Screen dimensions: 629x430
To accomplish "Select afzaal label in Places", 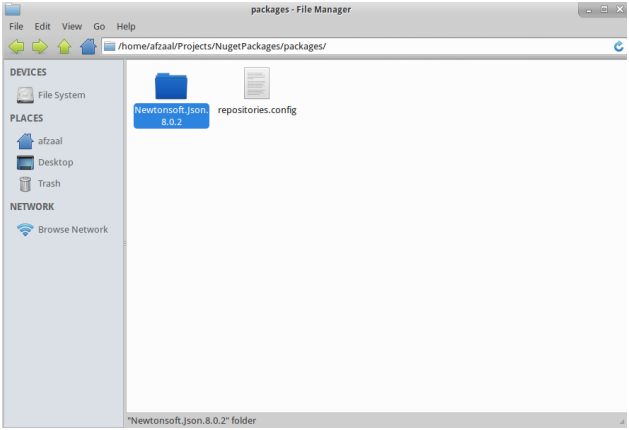I will (x=50, y=141).
